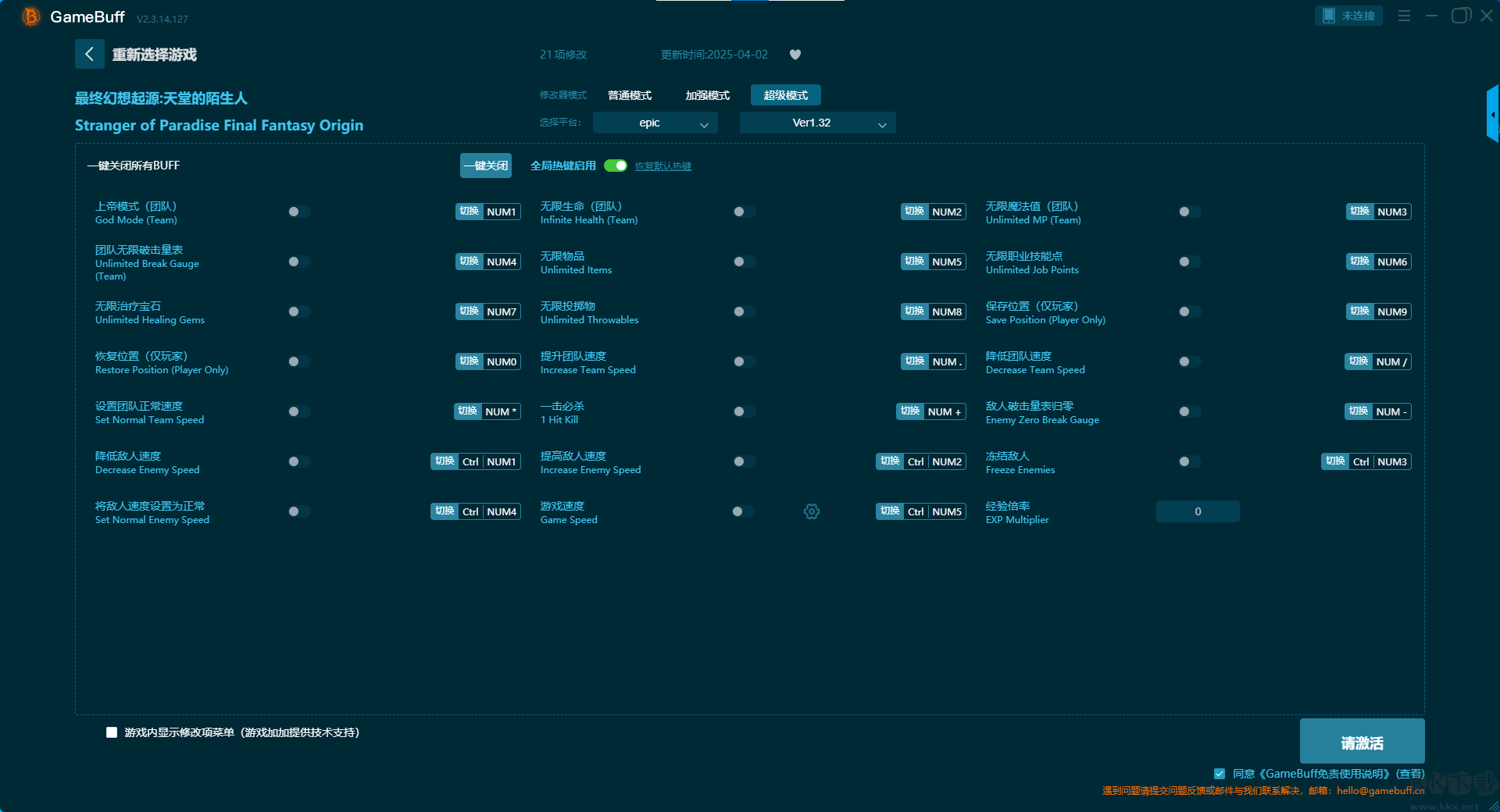
Task: Enable Unlimited Job Points
Action: (1190, 262)
